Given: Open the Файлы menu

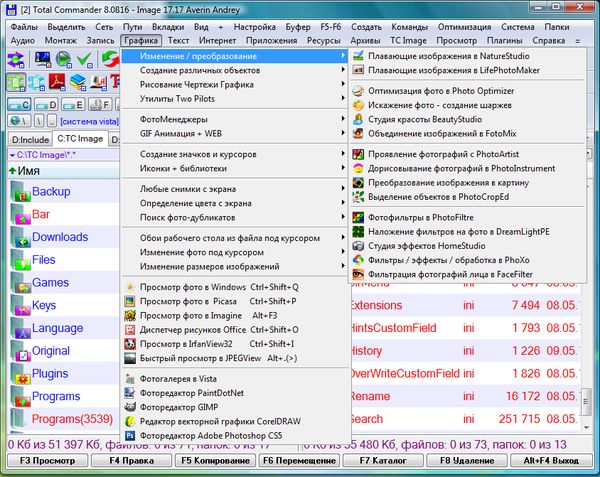Looking at the screenshot, I should [x=24, y=27].
